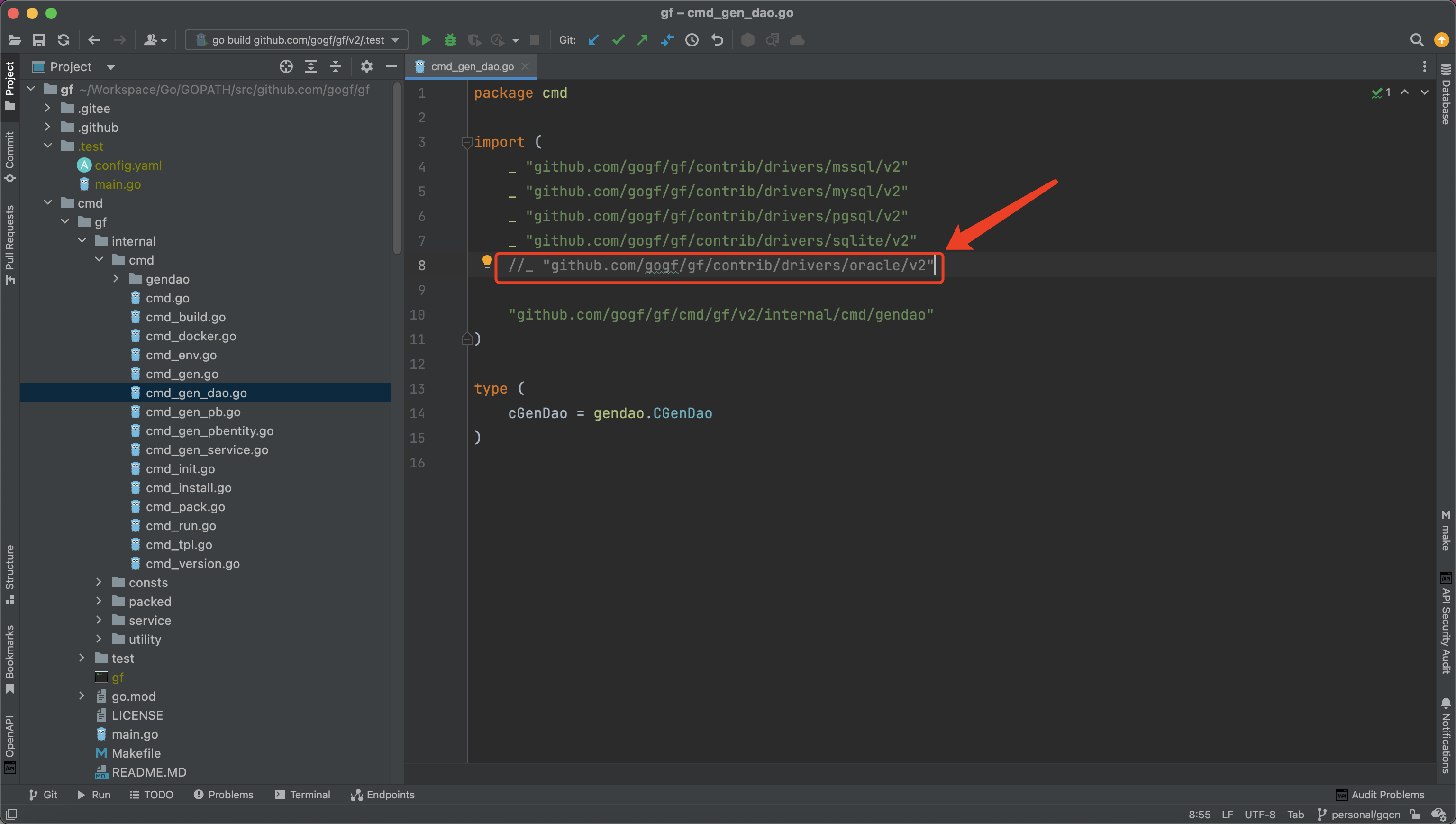The width and height of the screenshot is (1456, 824).
Task: Click the Search Everywhere magnifier icon
Action: 1416,40
